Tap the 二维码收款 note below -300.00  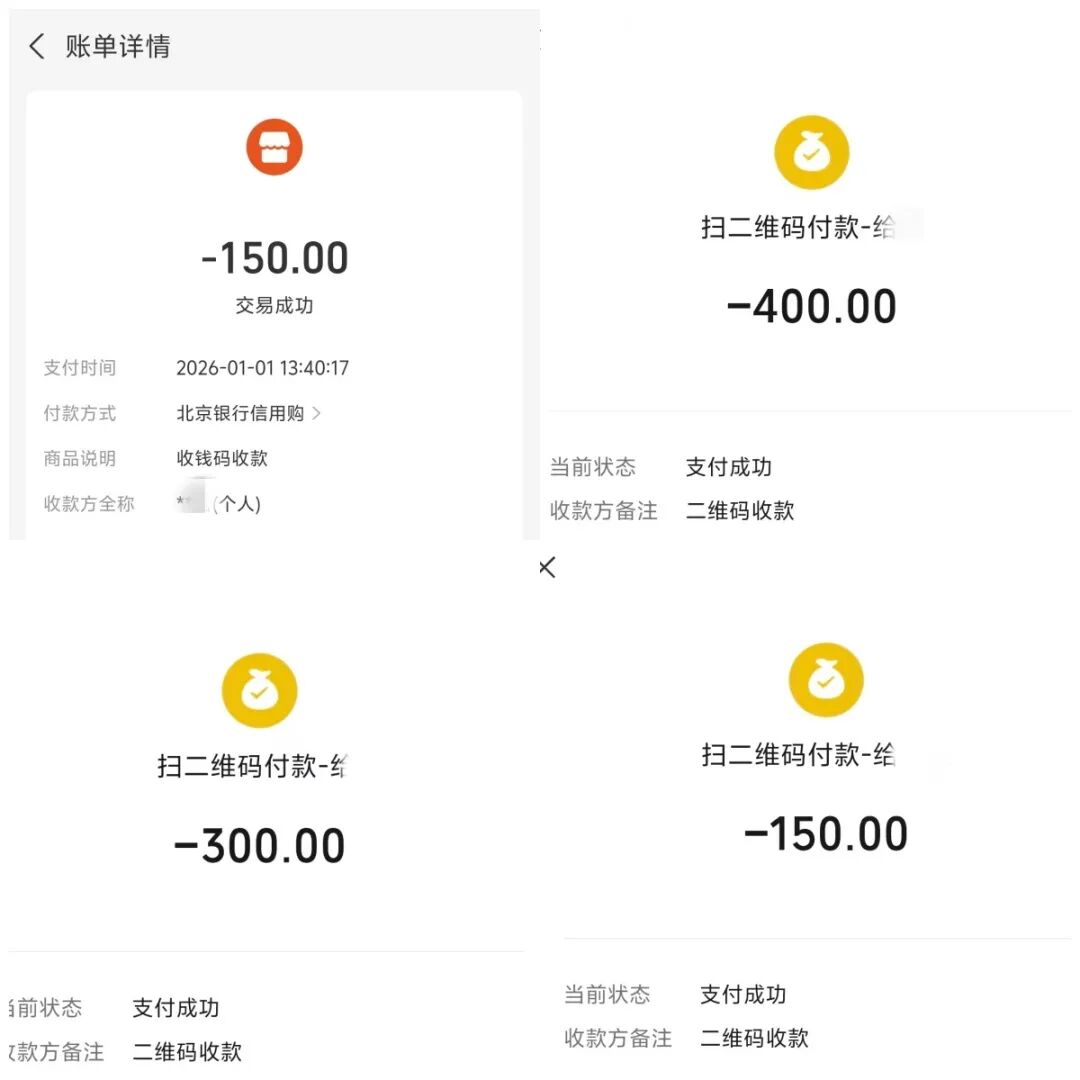(x=187, y=1052)
